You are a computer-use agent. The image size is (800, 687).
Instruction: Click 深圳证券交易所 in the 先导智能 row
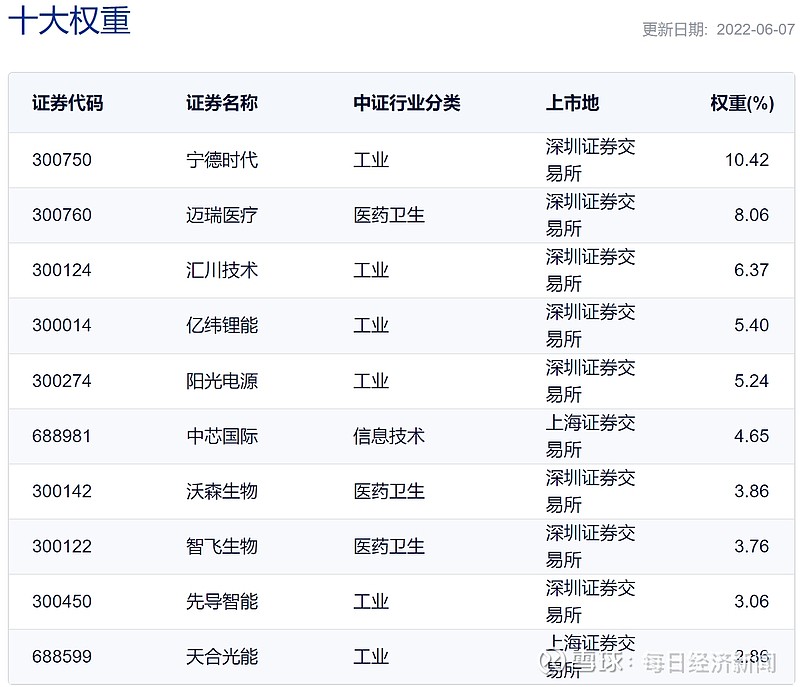point(590,602)
